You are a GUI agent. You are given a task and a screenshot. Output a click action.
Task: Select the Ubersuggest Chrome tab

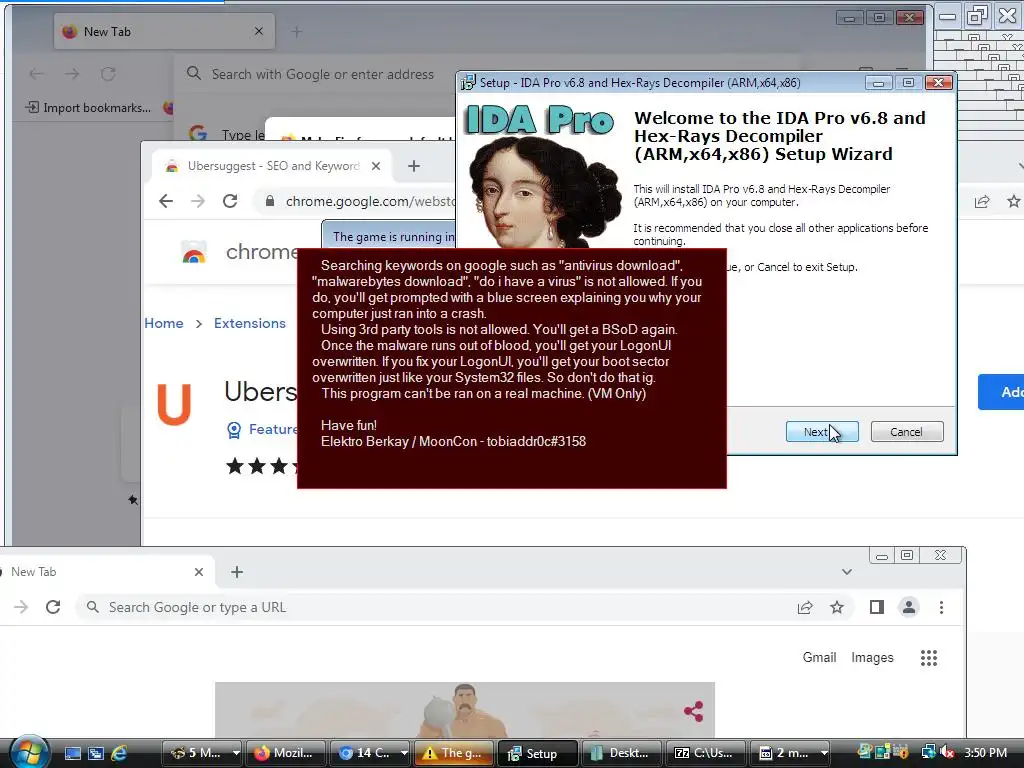coord(272,166)
